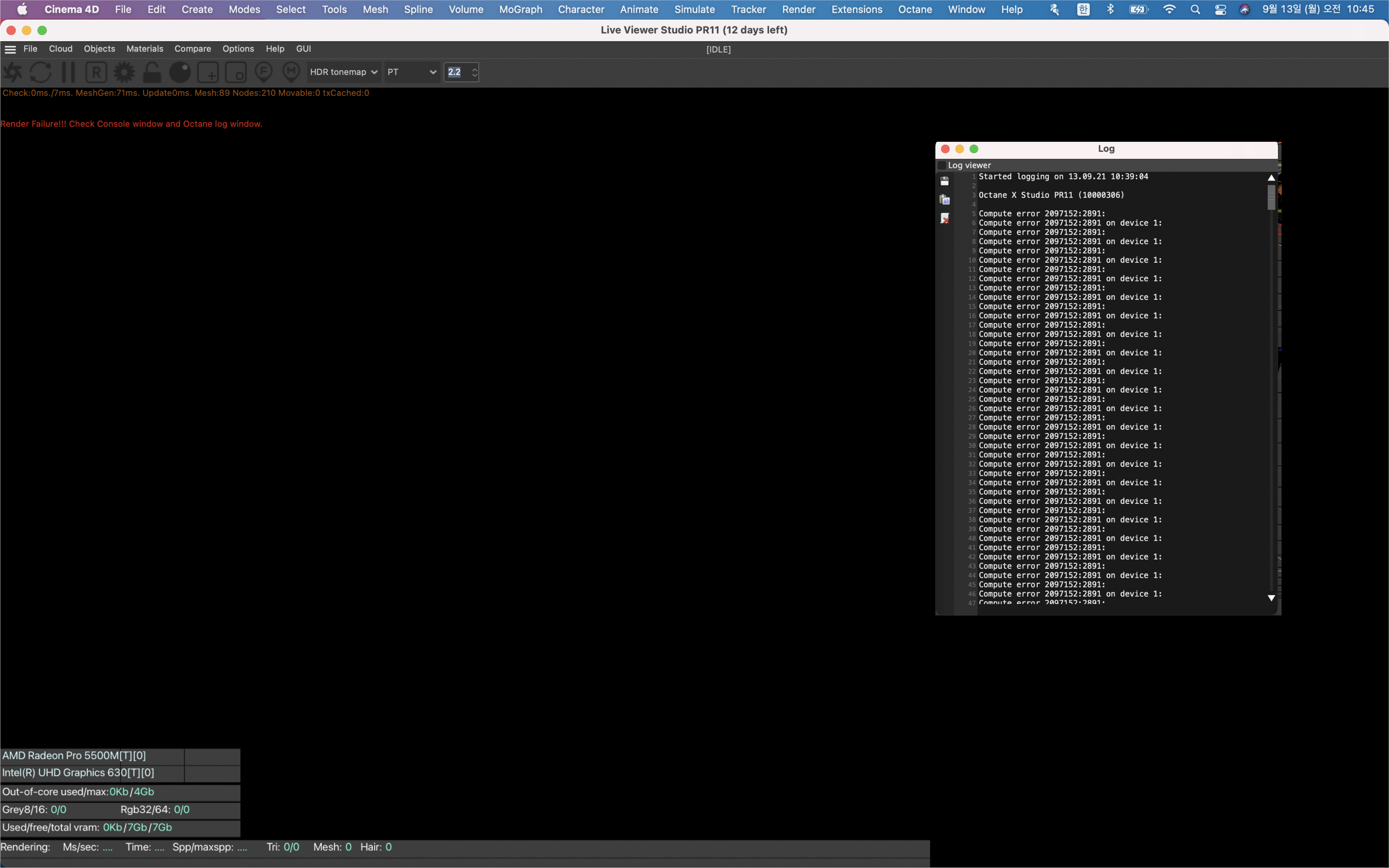Restart render with the refresh arrows icon
Viewport: 1389px width, 868px height.
pos(41,72)
